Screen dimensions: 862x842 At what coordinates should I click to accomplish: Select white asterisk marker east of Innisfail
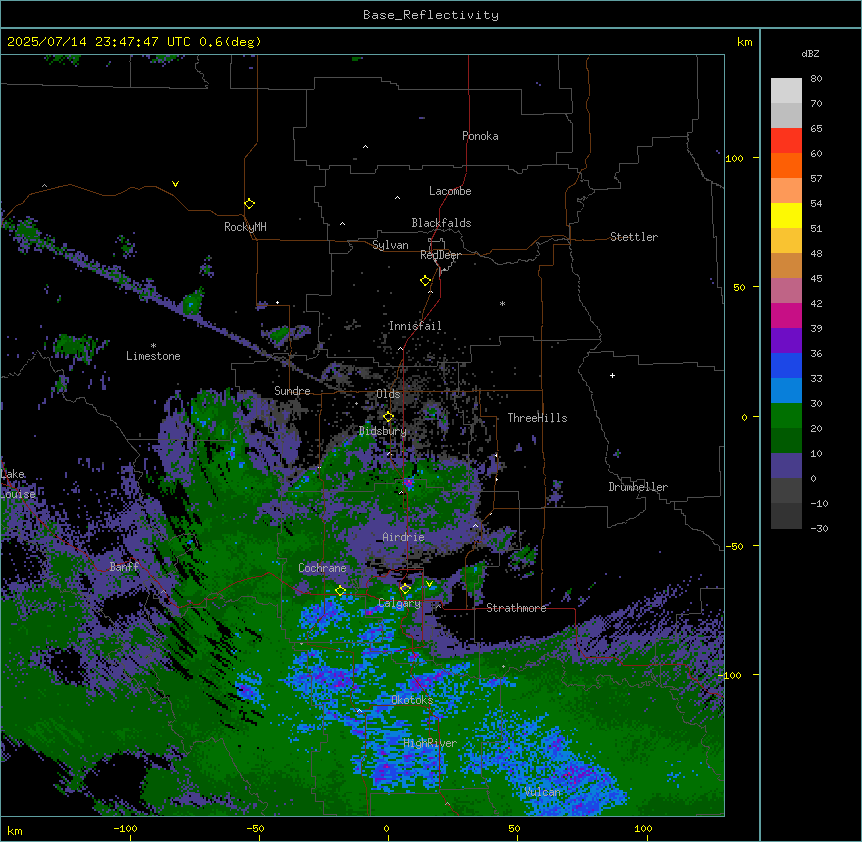pyautogui.click(x=502, y=303)
